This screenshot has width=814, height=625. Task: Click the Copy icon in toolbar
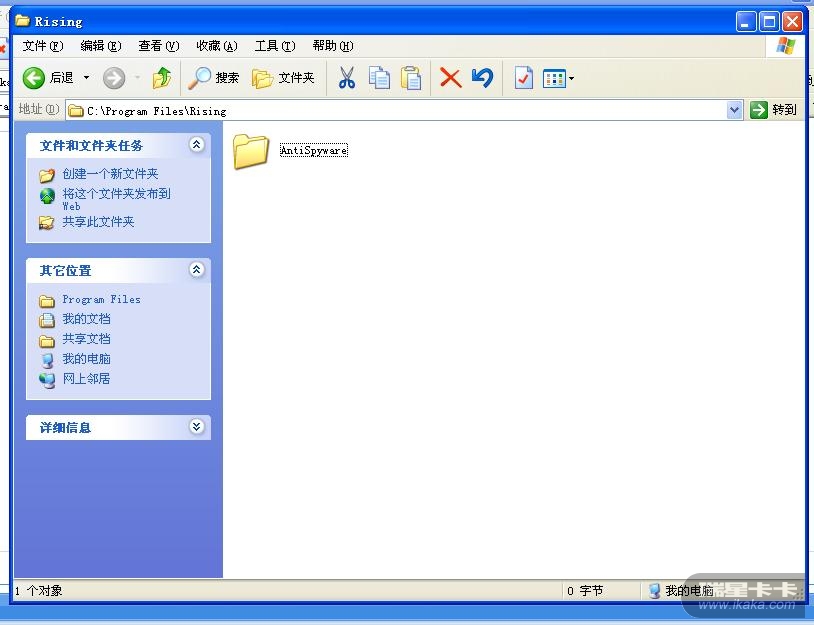click(379, 78)
